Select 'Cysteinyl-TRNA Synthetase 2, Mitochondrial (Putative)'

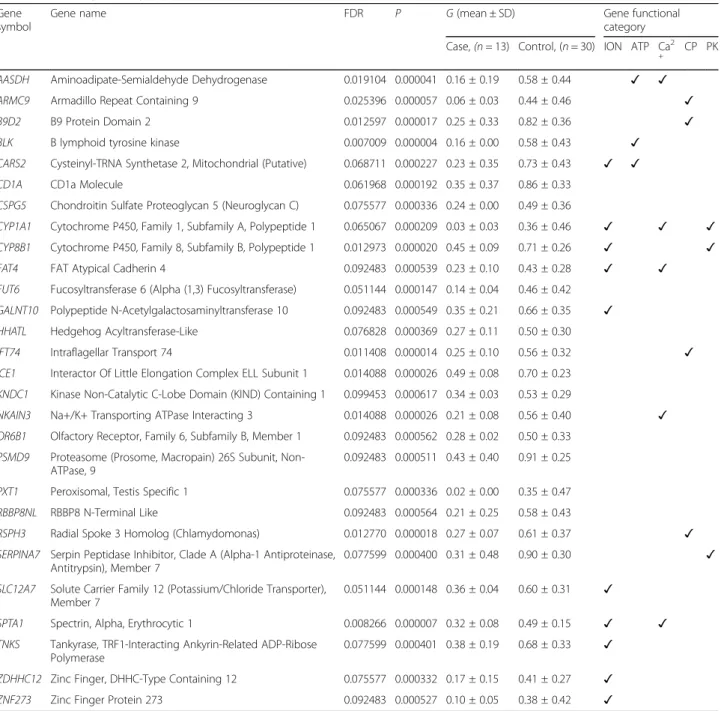tap(178, 164)
